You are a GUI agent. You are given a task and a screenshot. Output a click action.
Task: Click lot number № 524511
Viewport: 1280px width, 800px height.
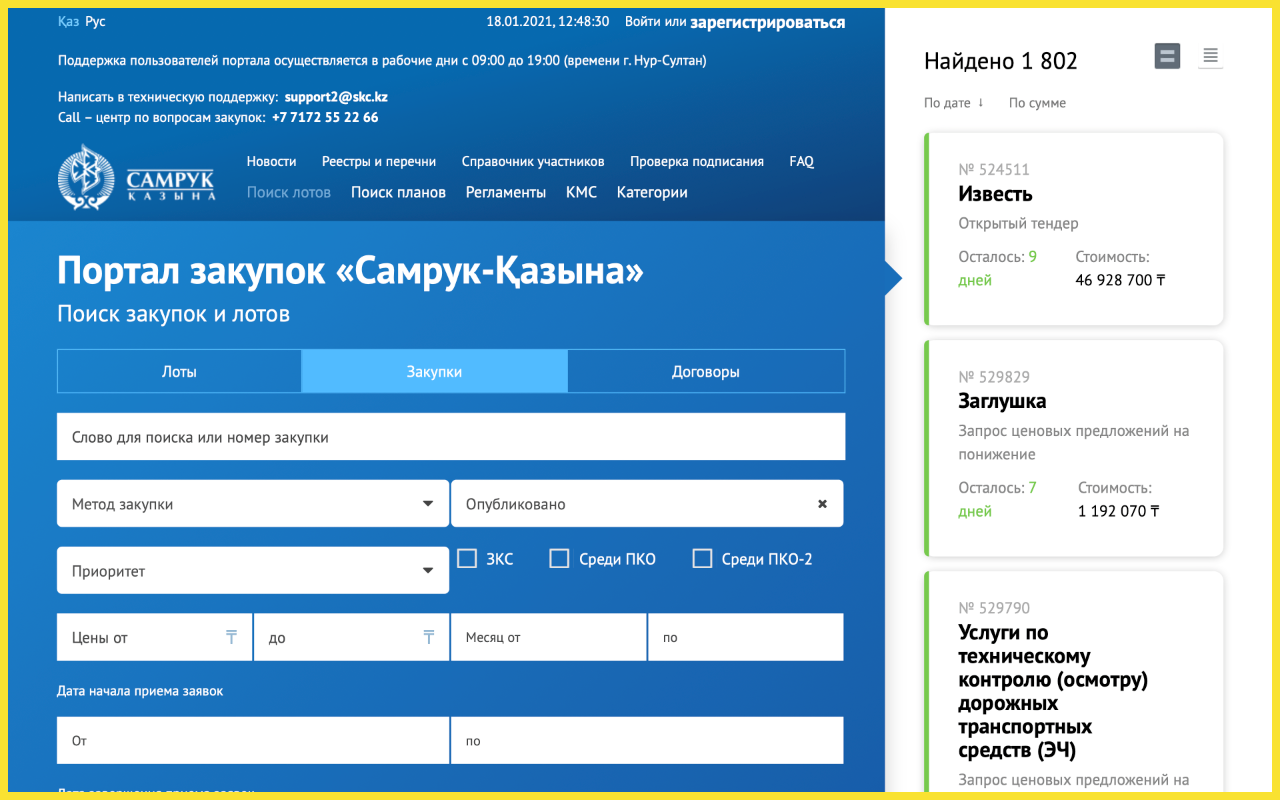(994, 170)
